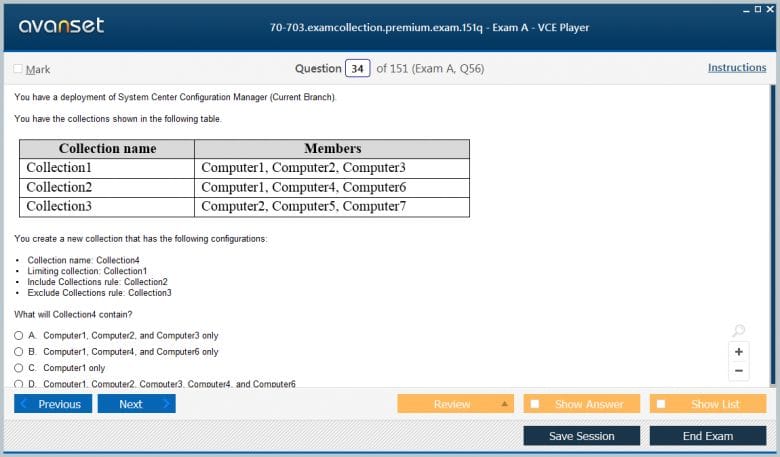
Task: Click the Collection1 table cell
Action: (107, 168)
